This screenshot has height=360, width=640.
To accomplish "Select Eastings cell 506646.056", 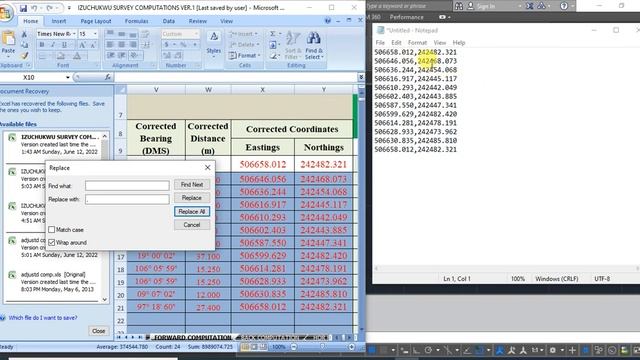I will tap(263, 179).
